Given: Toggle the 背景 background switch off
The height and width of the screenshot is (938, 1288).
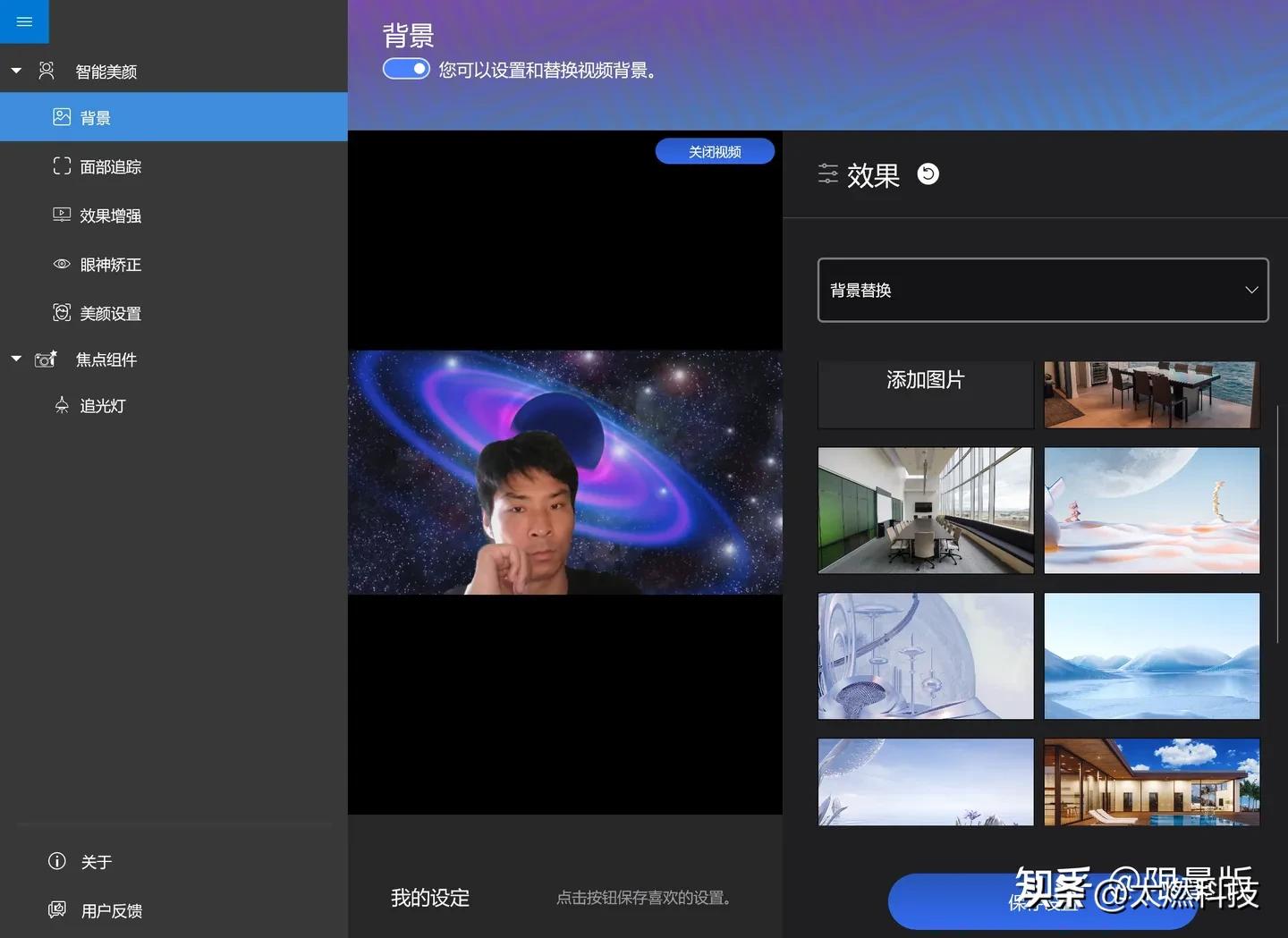Looking at the screenshot, I should pyautogui.click(x=406, y=68).
